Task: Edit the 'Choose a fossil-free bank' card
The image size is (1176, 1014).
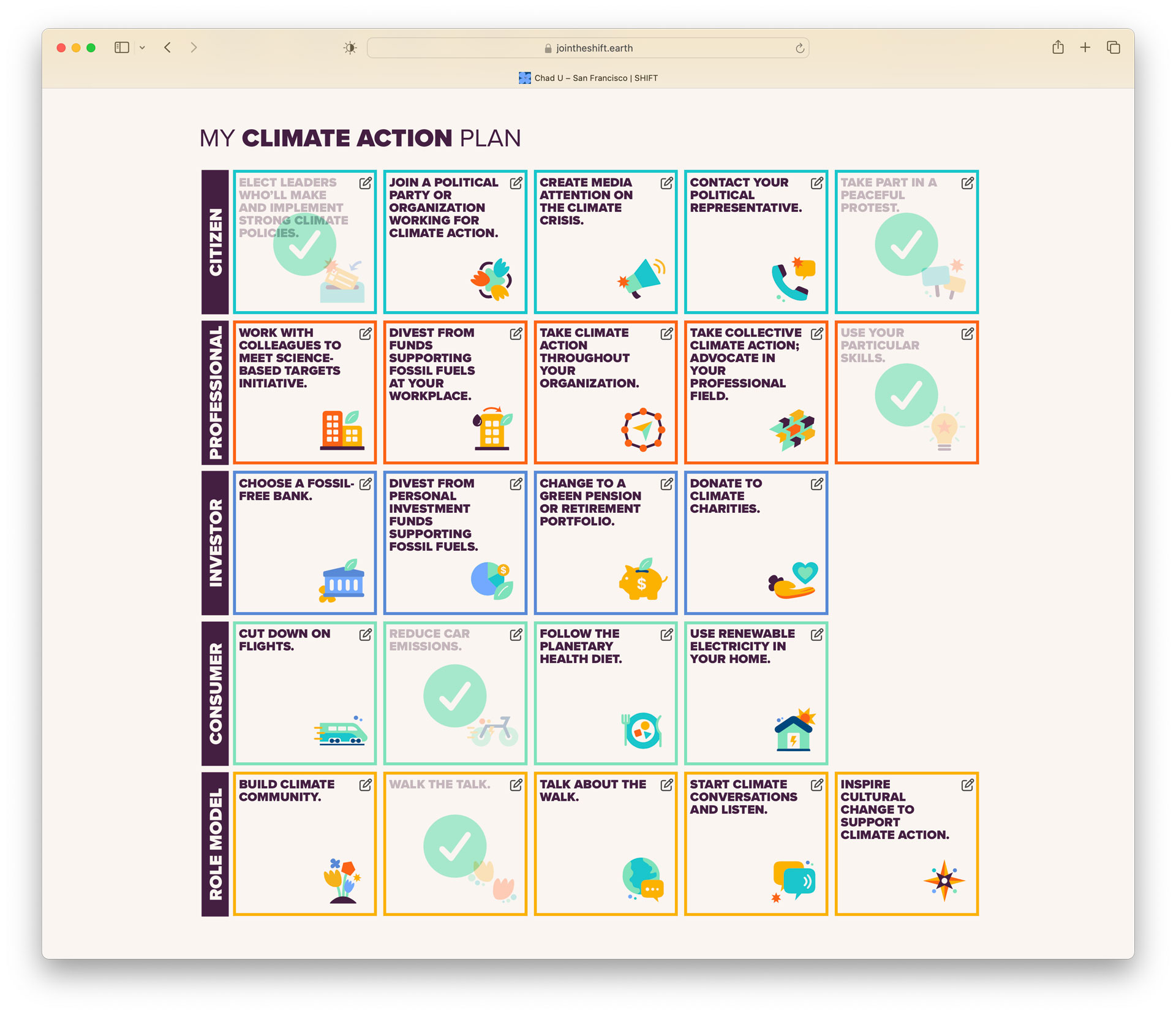Action: click(x=366, y=484)
